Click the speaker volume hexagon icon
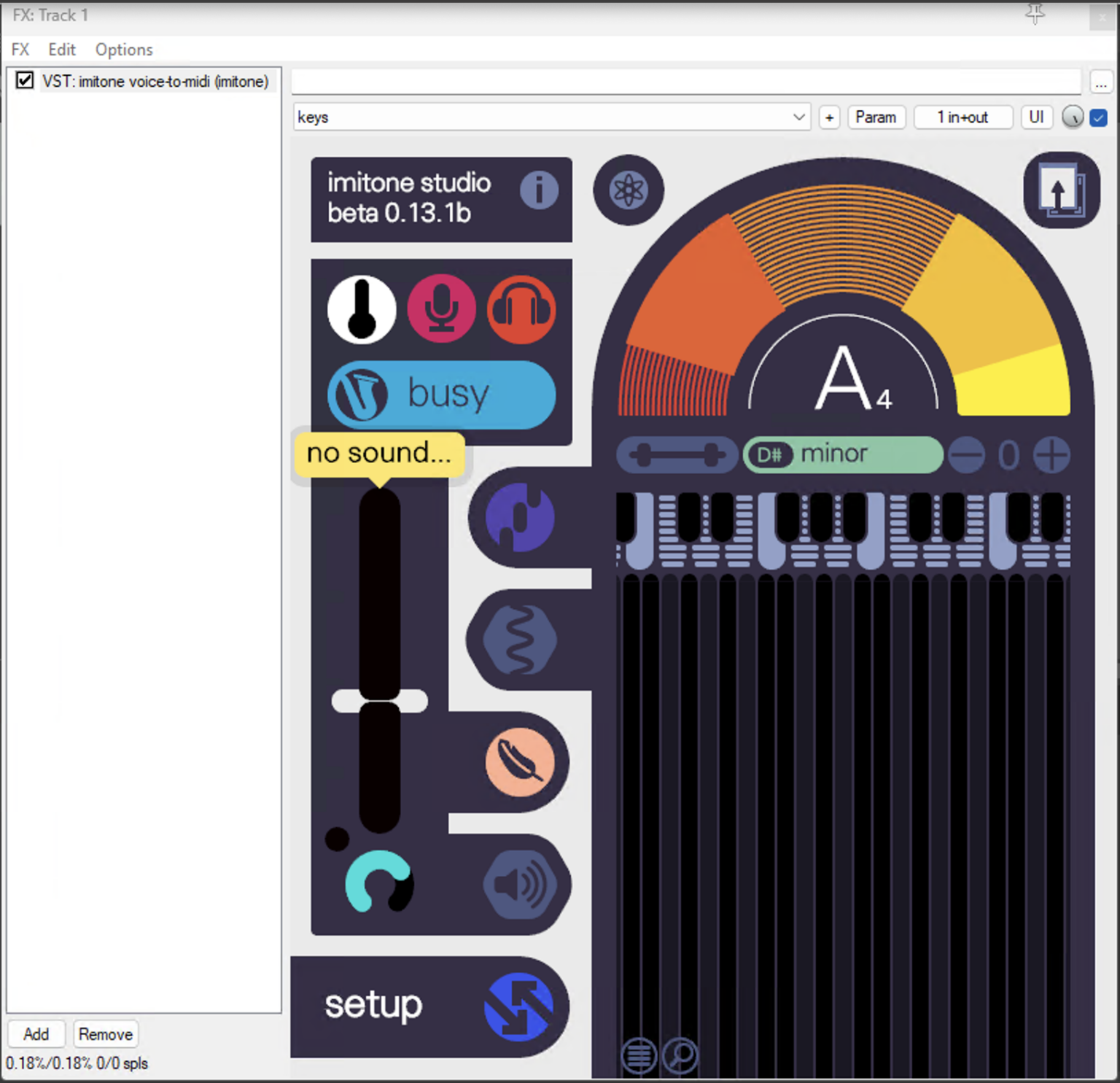Viewport: 1120px width, 1083px height. coord(520,885)
